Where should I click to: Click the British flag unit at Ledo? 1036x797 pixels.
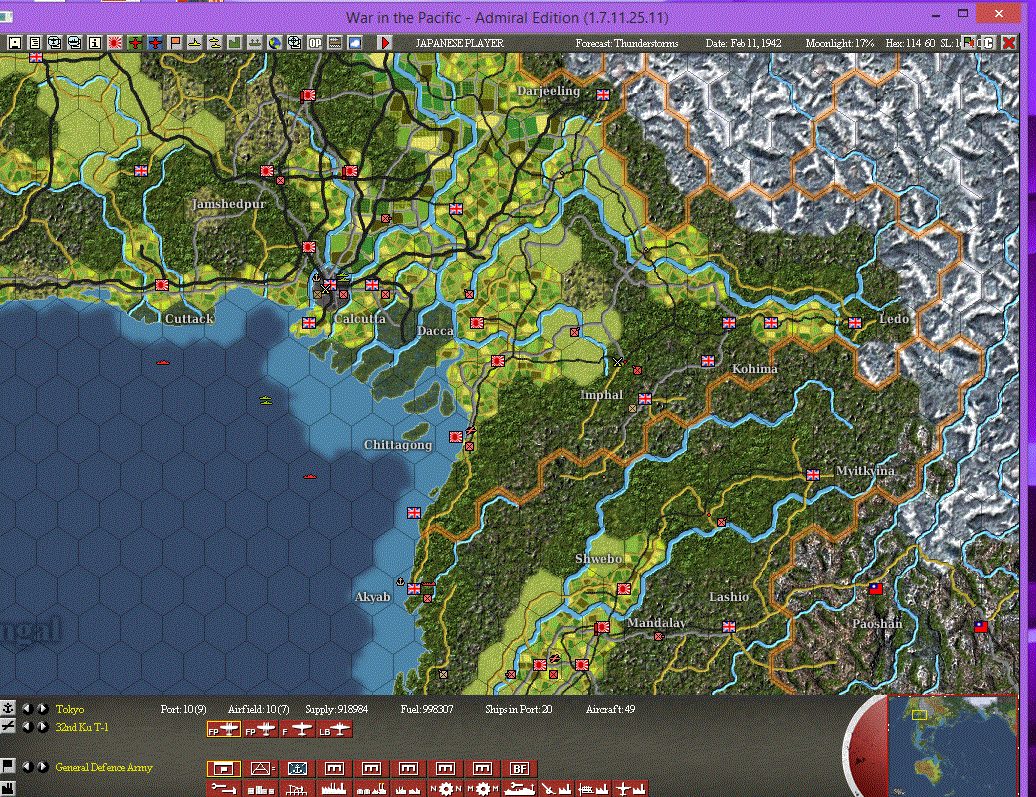click(x=855, y=323)
